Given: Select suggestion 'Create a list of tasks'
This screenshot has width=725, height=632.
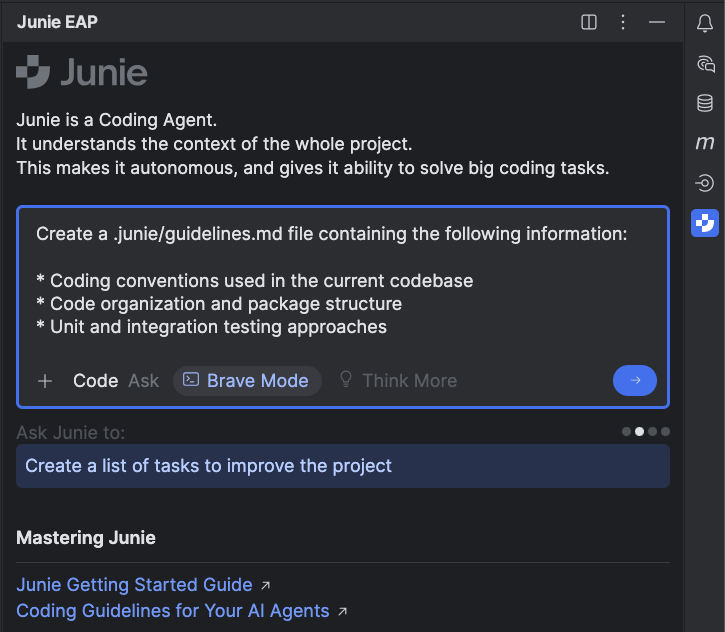Looking at the screenshot, I should (x=343, y=466).
